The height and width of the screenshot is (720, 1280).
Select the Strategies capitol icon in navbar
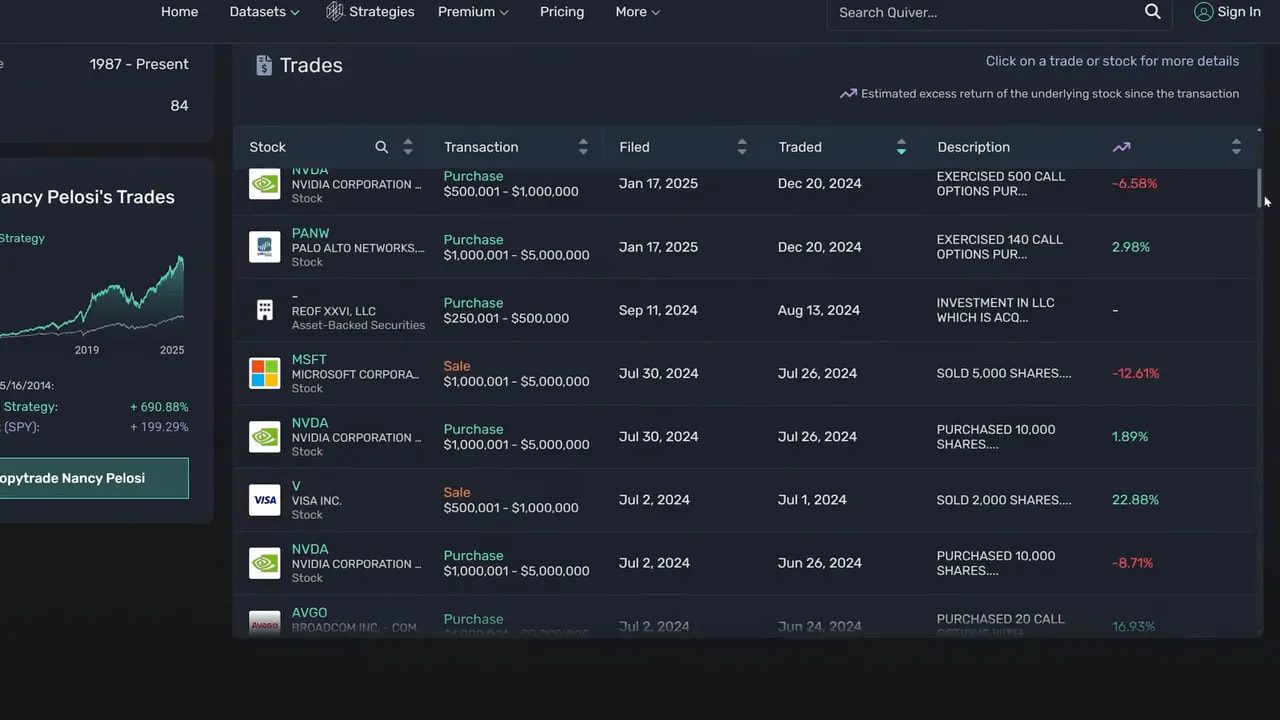click(333, 11)
